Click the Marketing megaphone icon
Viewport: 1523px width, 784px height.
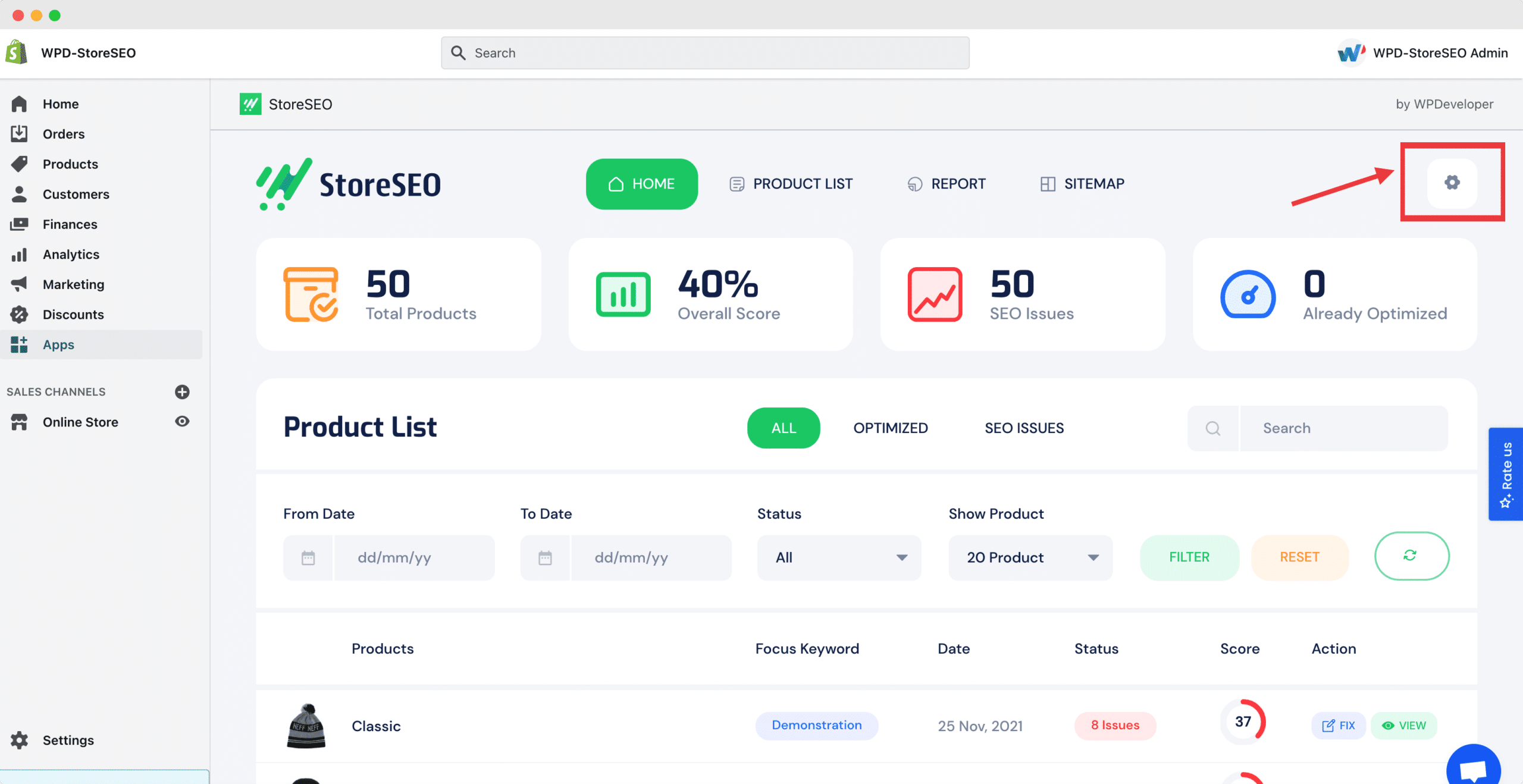(x=19, y=284)
